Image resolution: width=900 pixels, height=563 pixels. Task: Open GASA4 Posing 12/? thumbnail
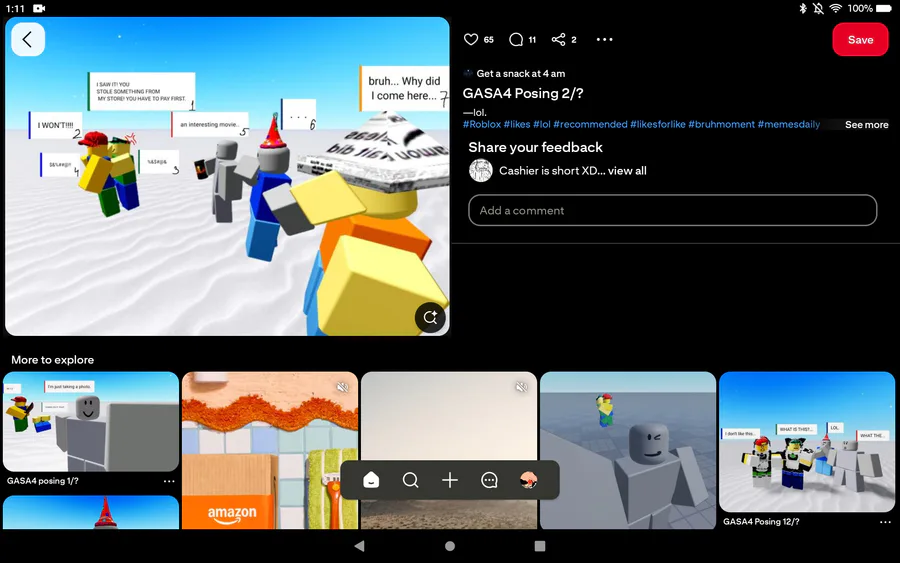(x=806, y=442)
